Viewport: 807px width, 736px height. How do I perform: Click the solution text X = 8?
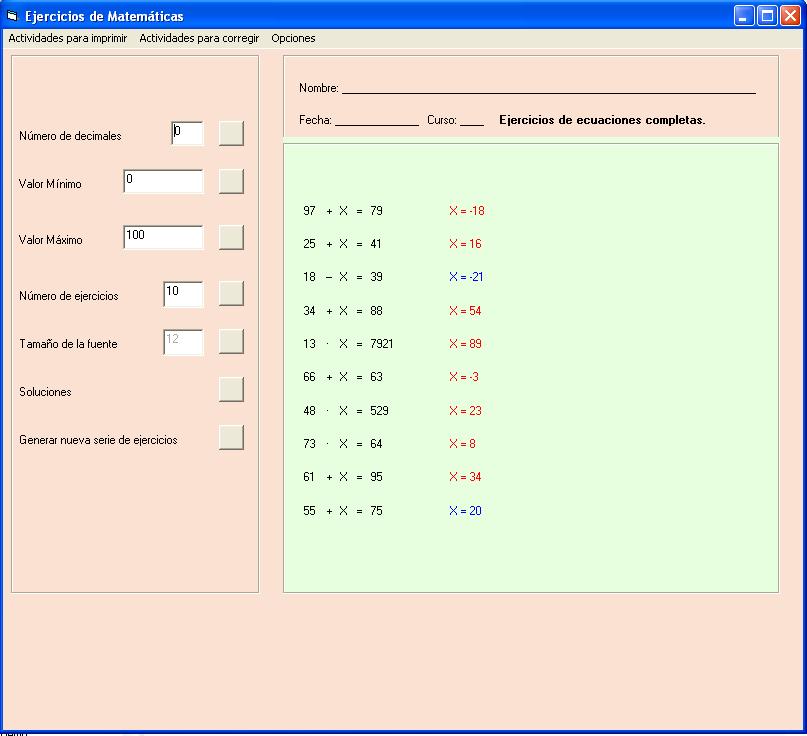pyautogui.click(x=462, y=444)
